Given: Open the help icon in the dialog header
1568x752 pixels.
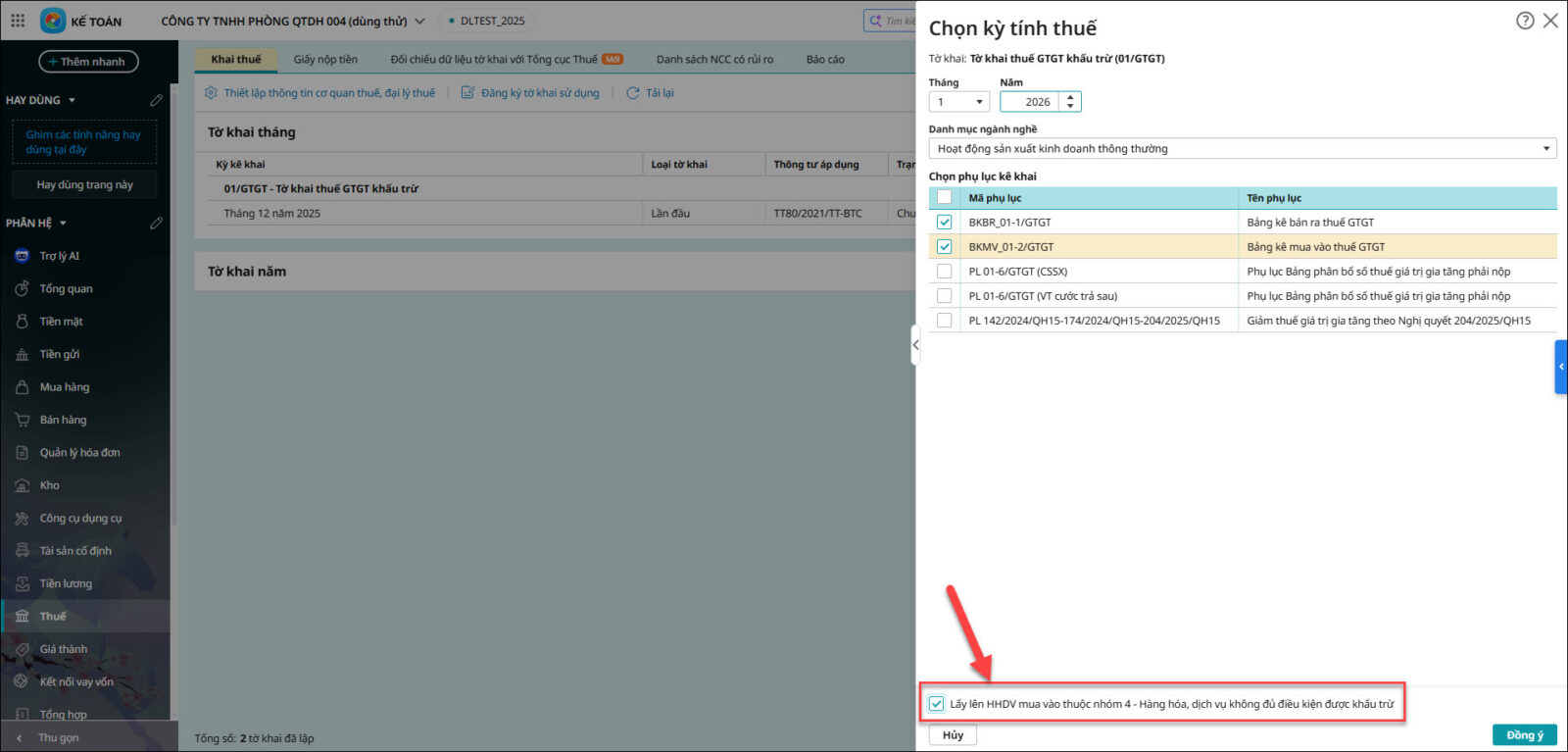Looking at the screenshot, I should [1525, 21].
